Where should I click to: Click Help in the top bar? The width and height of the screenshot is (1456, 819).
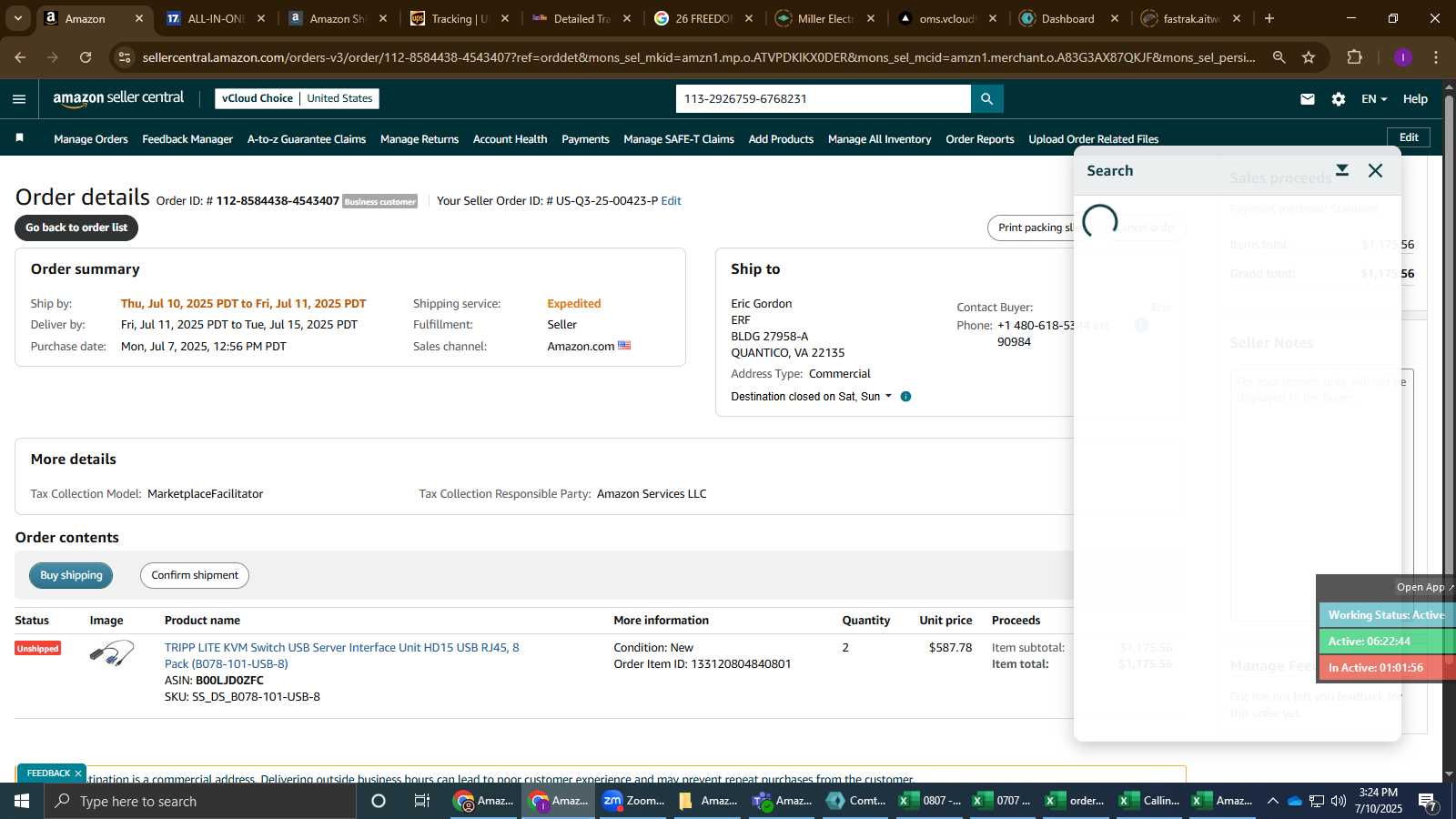click(x=1415, y=99)
